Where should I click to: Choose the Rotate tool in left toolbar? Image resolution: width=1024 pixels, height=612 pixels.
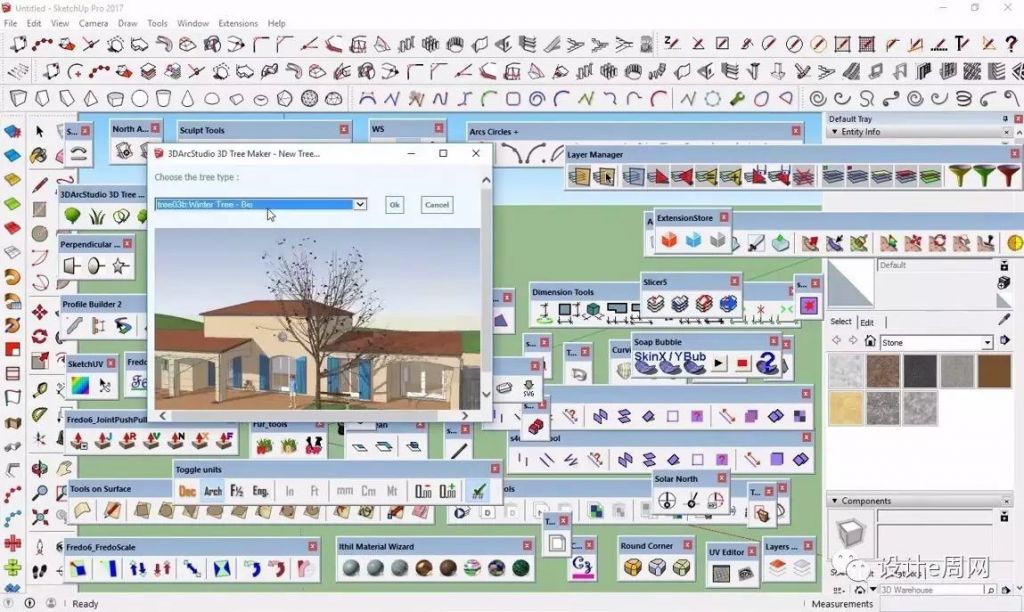coord(39,336)
